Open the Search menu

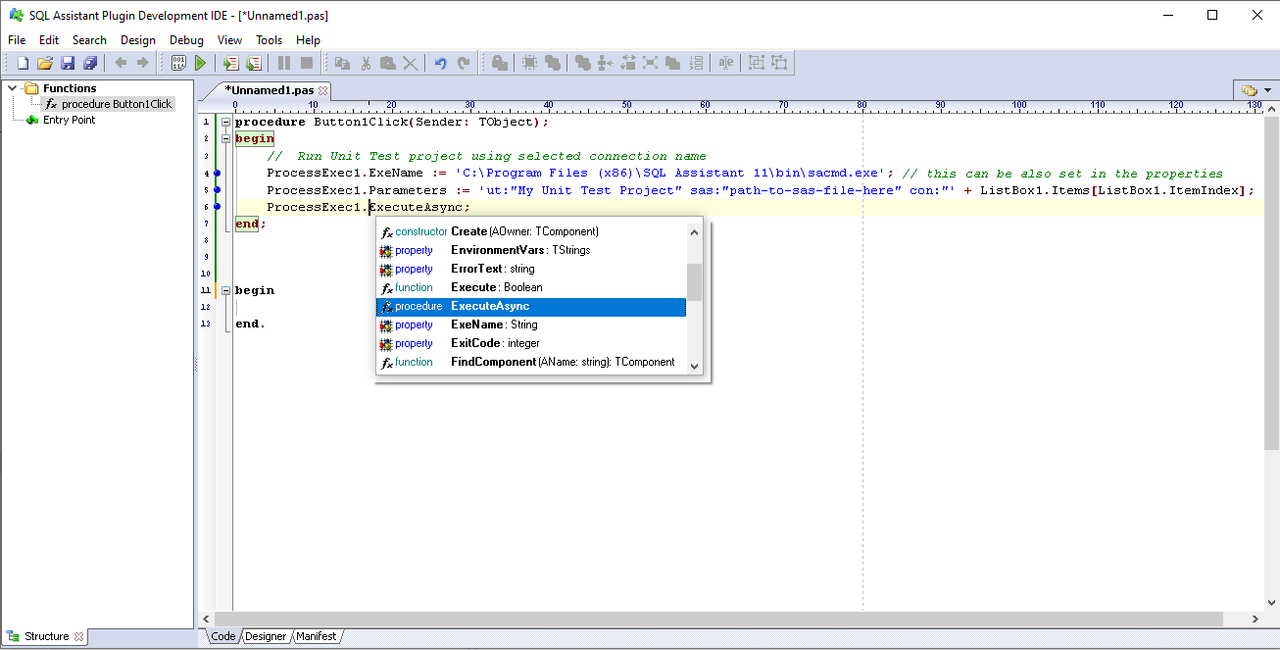(x=89, y=40)
